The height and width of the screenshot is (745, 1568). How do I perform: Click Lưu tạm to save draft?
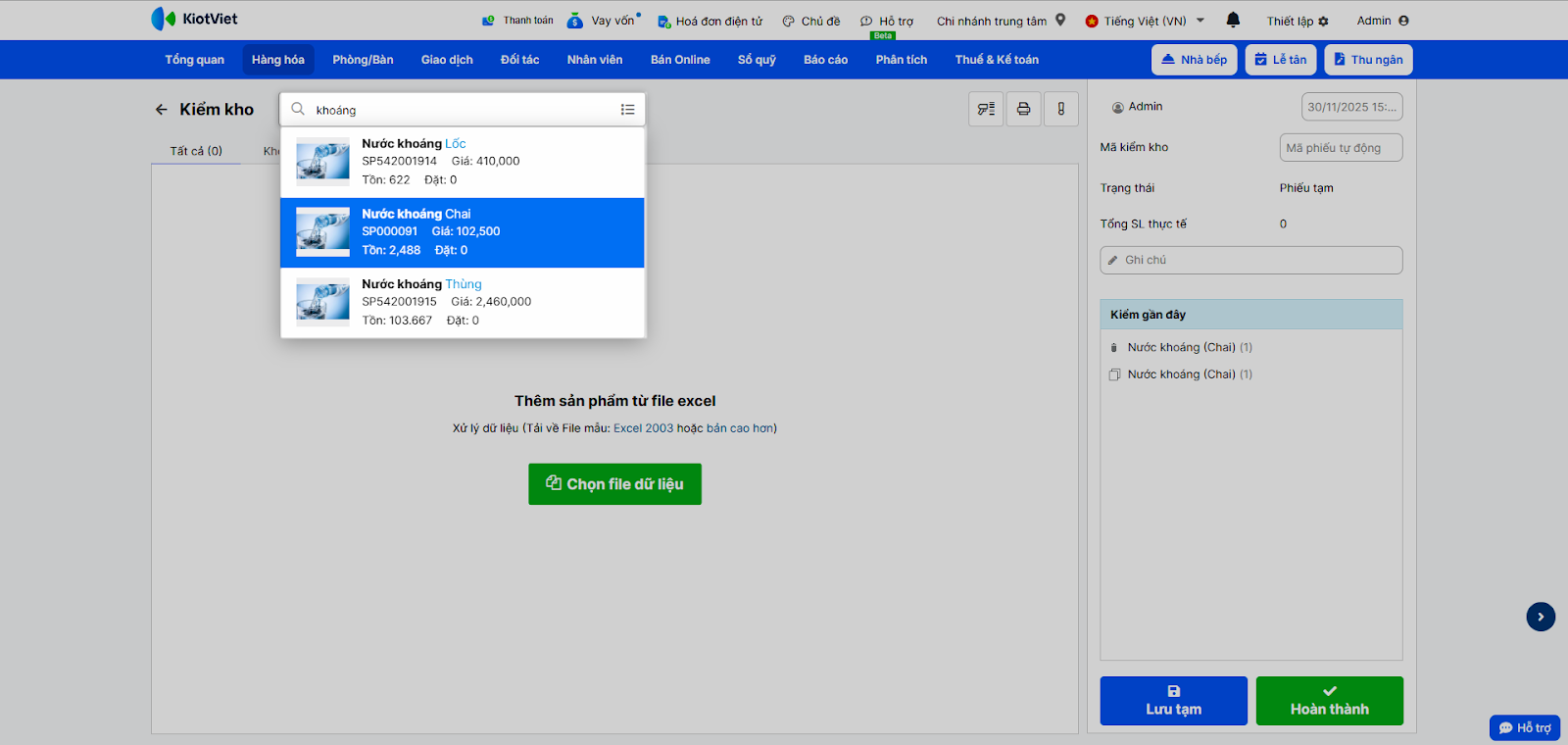click(1173, 701)
